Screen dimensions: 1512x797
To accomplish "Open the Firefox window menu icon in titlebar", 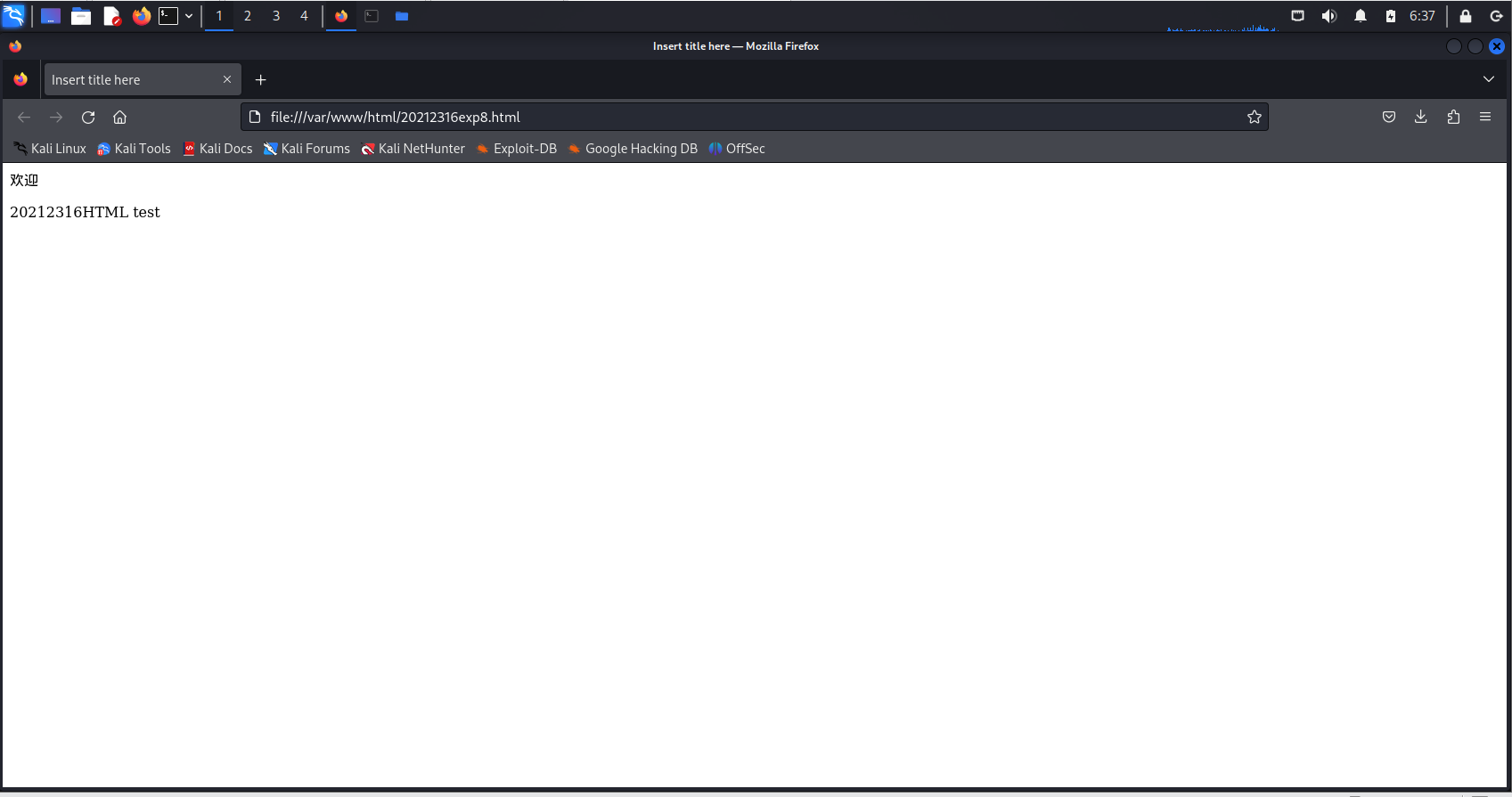I will pyautogui.click(x=15, y=46).
